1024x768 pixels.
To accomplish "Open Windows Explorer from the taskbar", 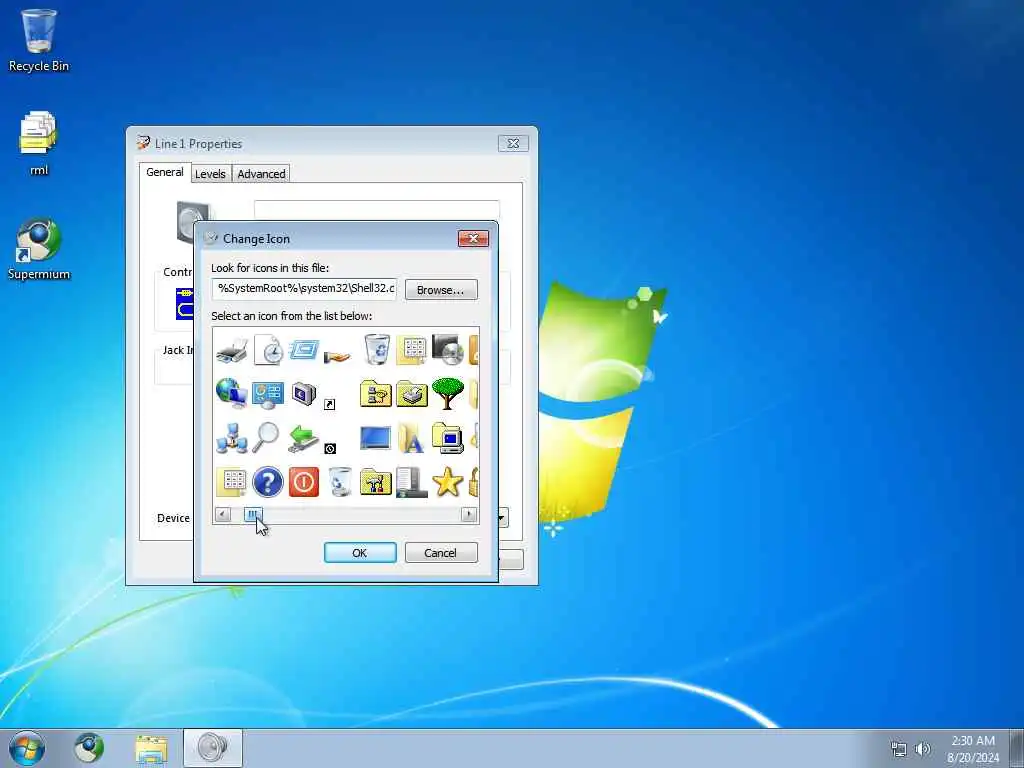I will [x=152, y=748].
